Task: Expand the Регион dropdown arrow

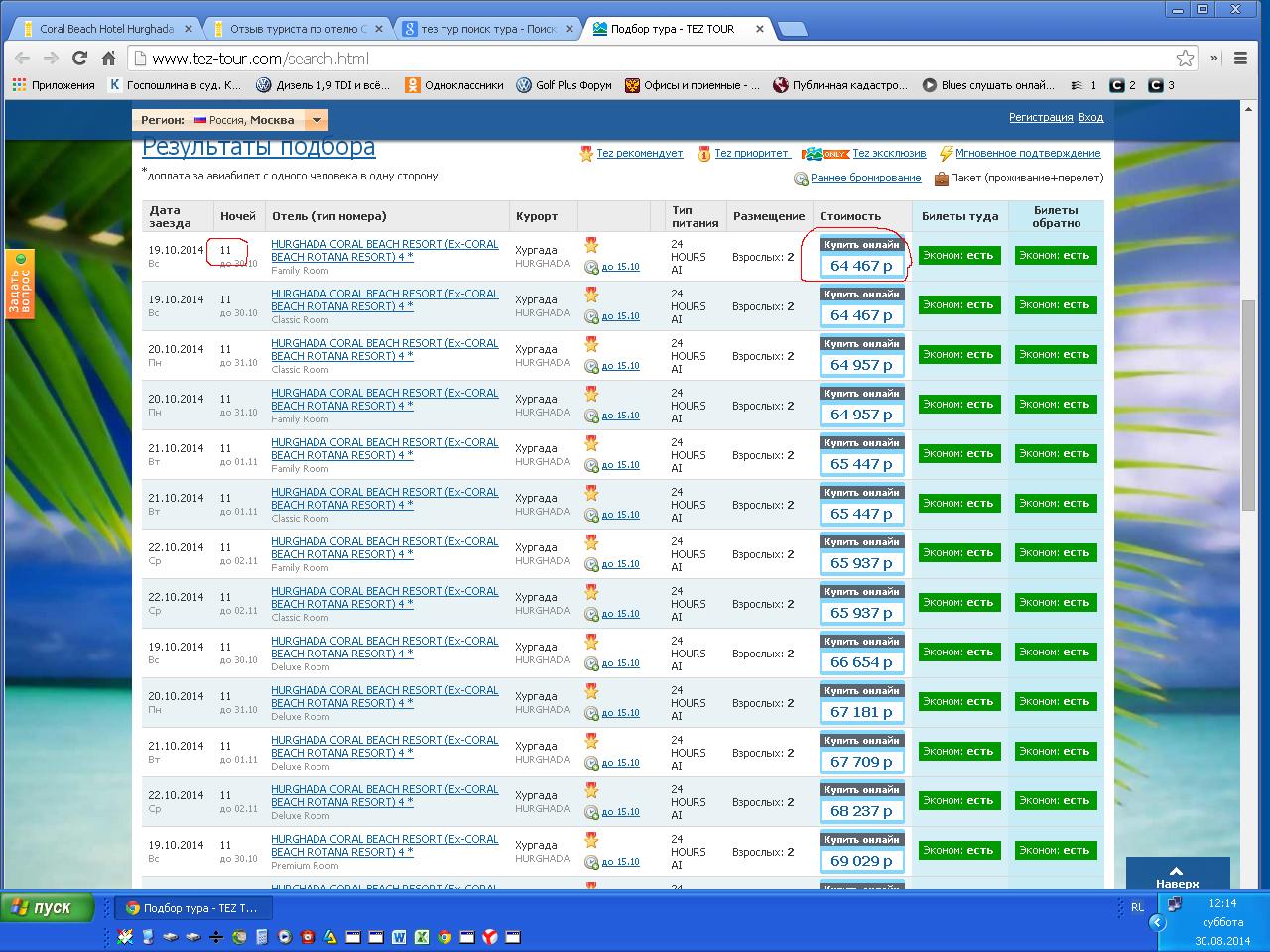Action: click(317, 120)
